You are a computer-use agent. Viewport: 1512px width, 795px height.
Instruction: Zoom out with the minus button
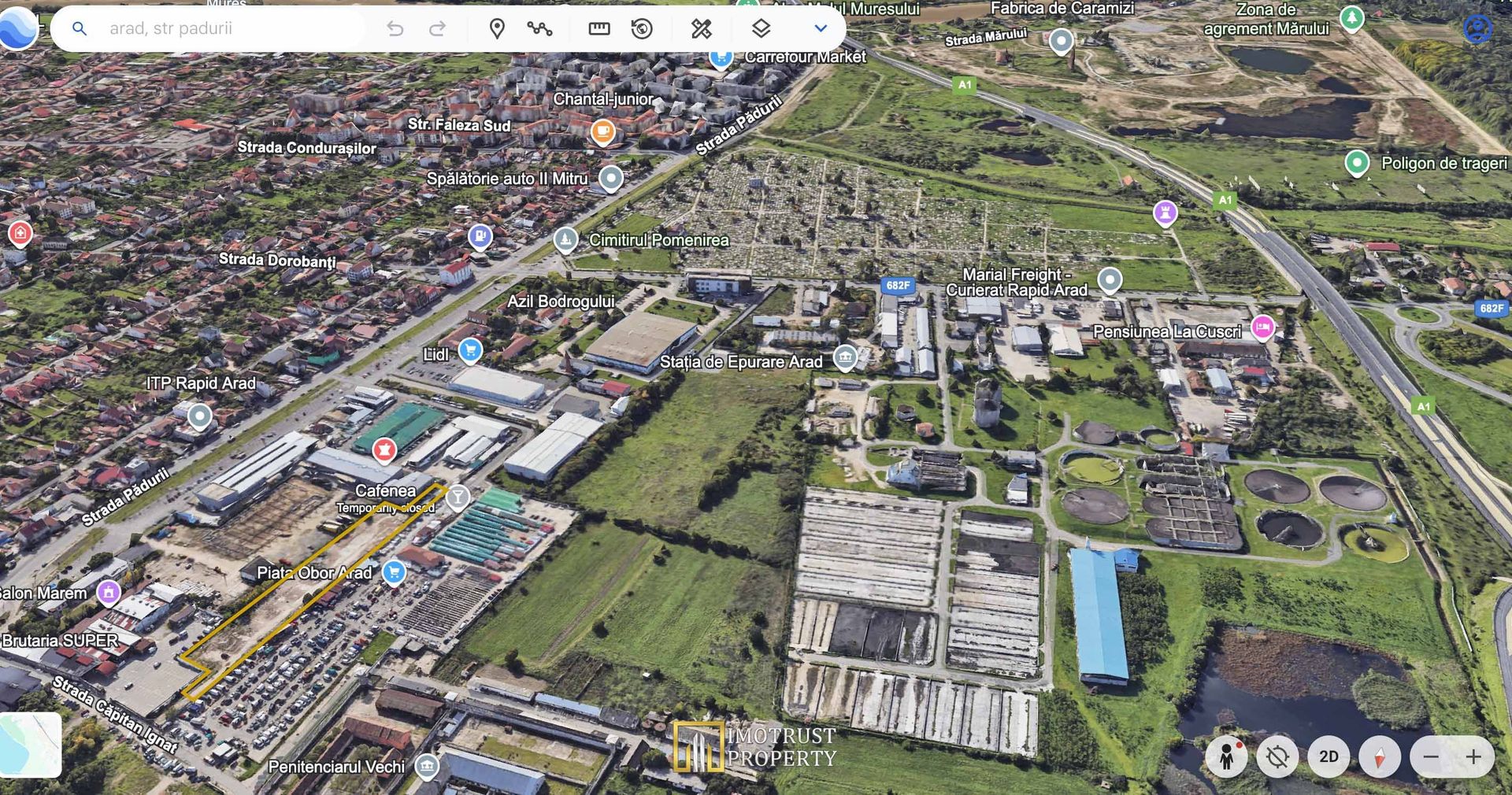[x=1431, y=756]
